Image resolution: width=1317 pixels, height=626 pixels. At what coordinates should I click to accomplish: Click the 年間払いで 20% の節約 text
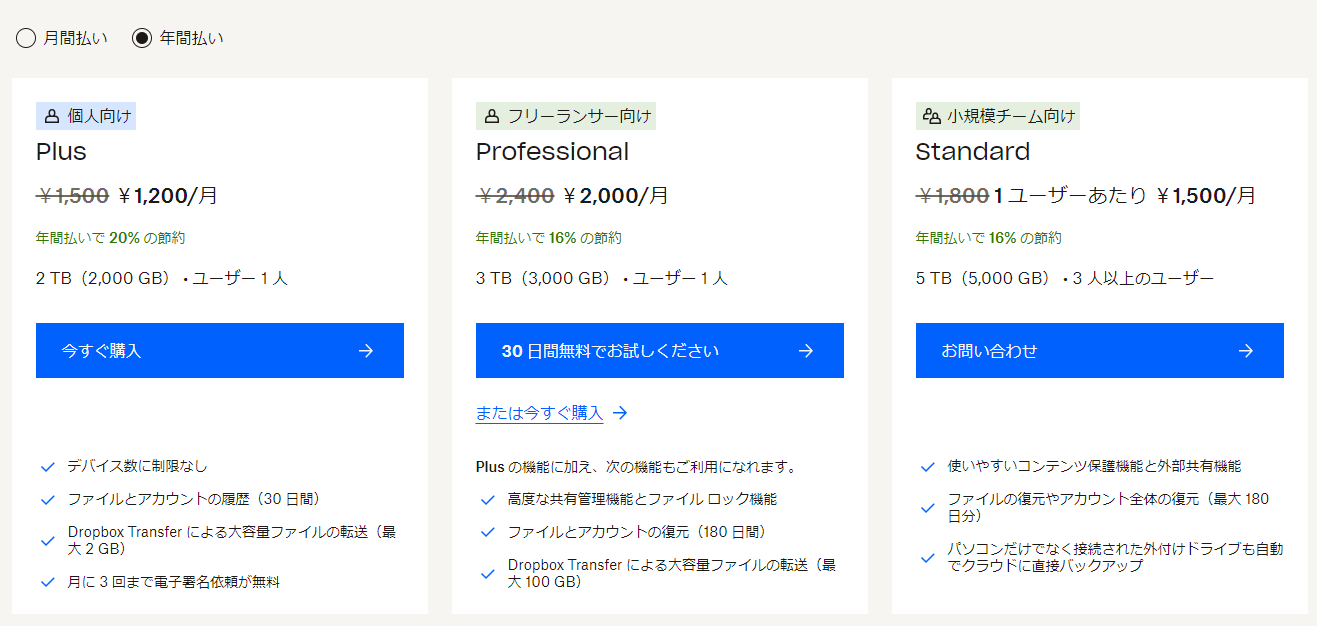point(110,238)
